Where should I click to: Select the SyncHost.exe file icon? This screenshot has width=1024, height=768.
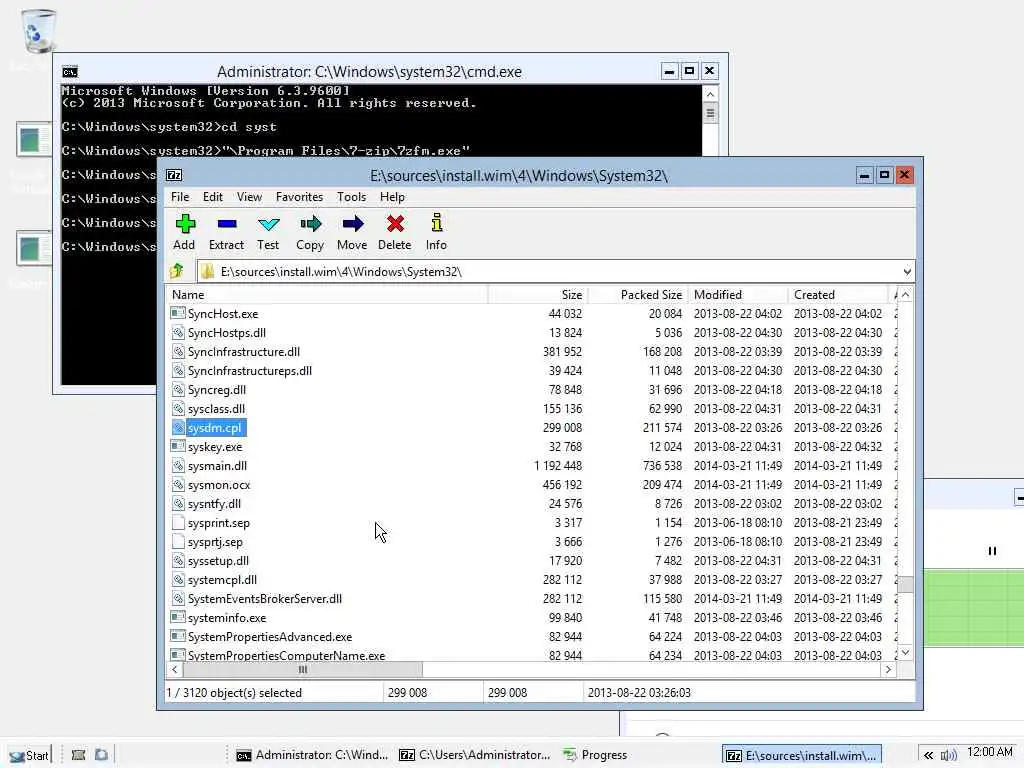coord(178,313)
